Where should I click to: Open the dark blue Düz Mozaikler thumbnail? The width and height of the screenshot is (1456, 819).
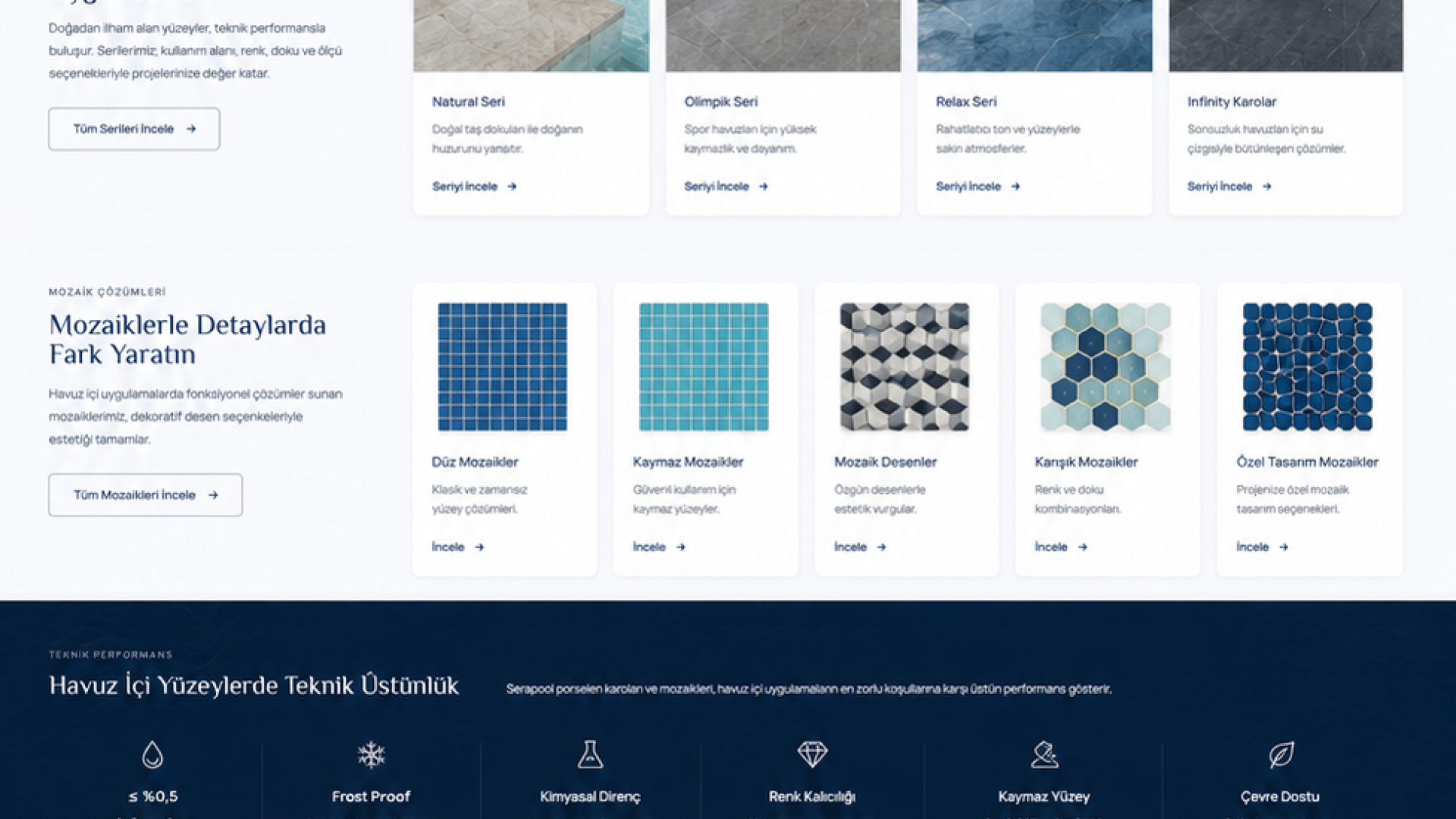pos(502,367)
